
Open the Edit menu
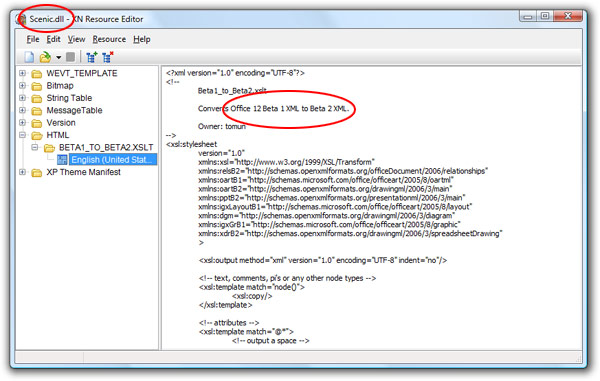pyautogui.click(x=54, y=39)
